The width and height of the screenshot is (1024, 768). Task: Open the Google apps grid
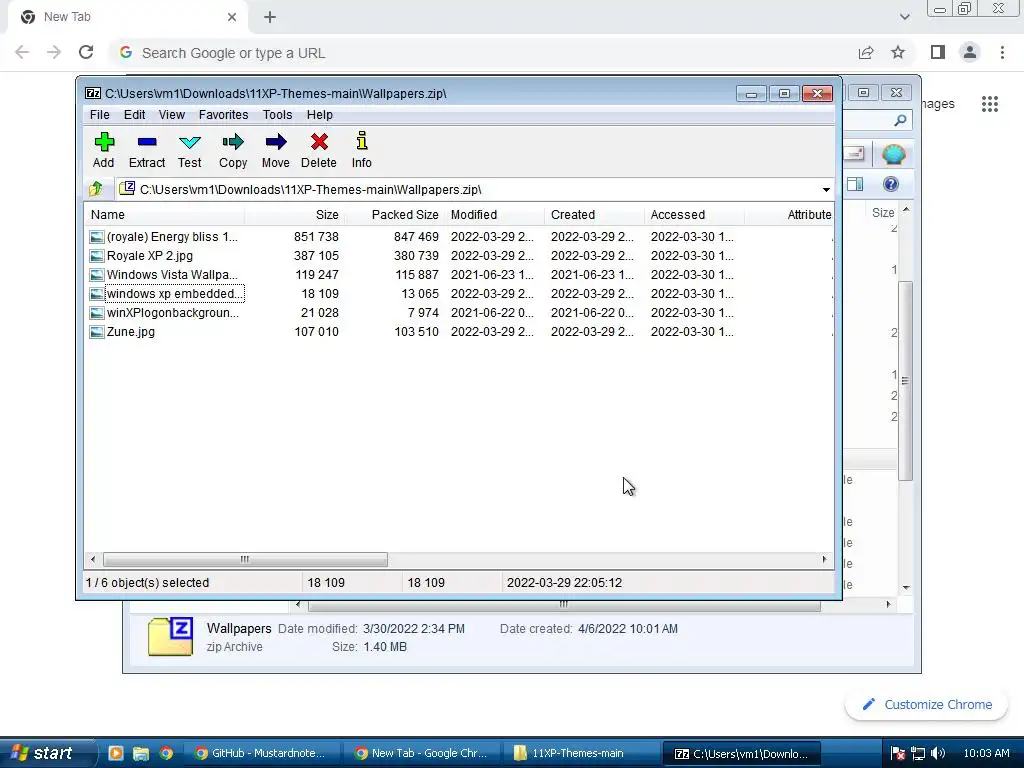coord(990,104)
